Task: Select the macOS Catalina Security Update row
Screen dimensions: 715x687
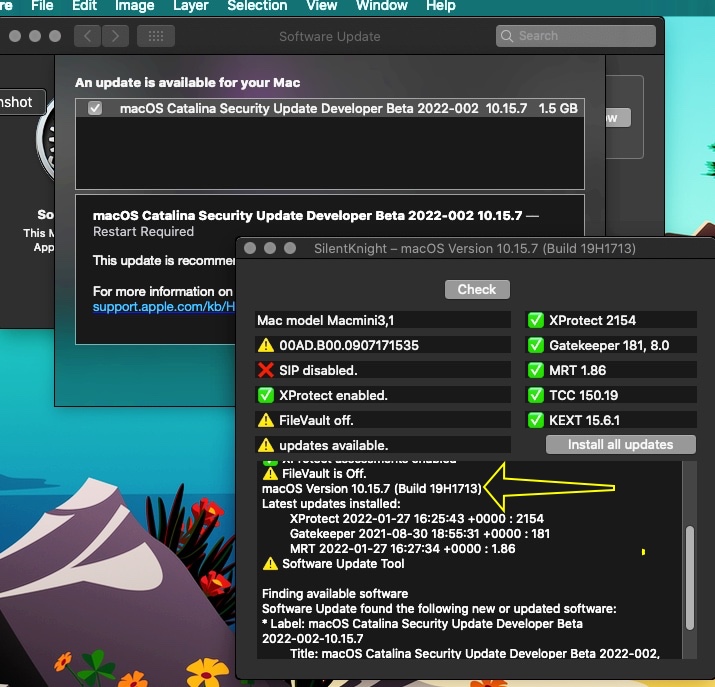Action: click(x=330, y=108)
